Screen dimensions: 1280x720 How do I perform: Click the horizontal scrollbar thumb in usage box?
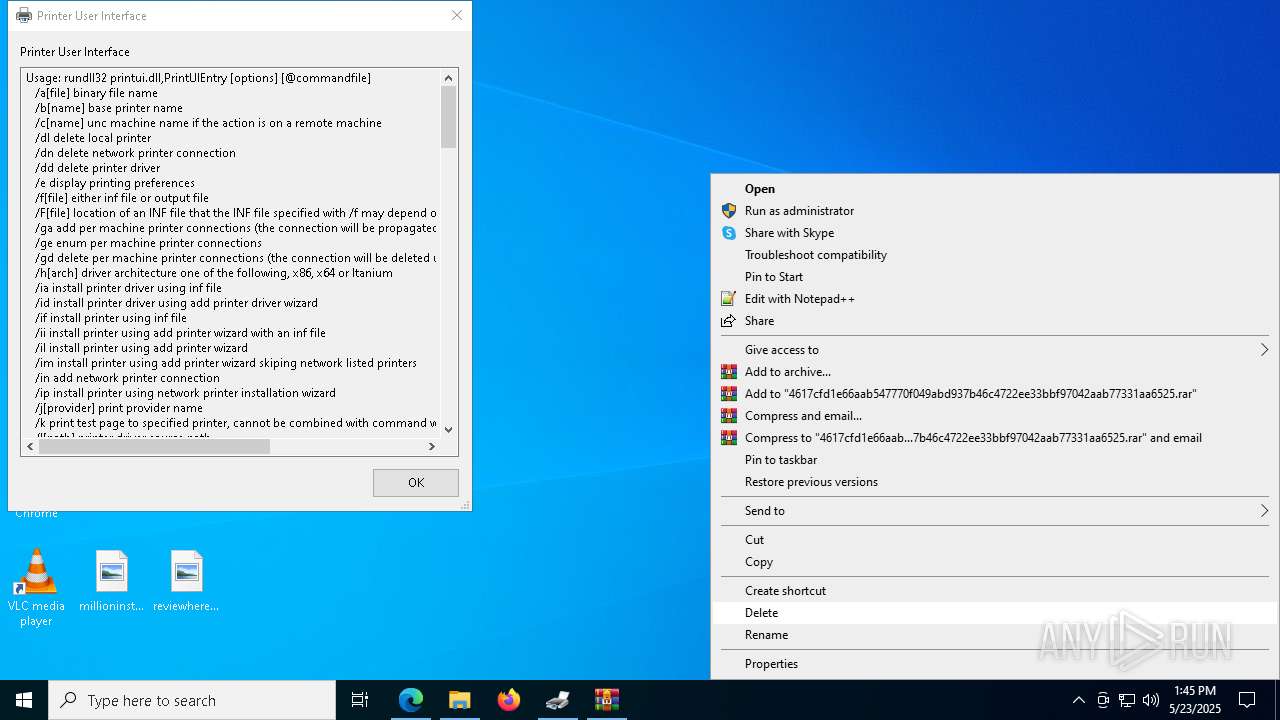(153, 446)
